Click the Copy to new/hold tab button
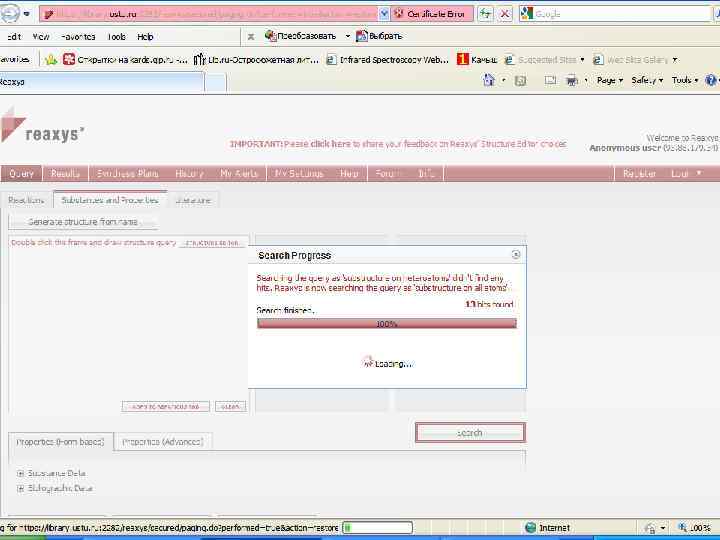The image size is (720, 540). [166, 406]
